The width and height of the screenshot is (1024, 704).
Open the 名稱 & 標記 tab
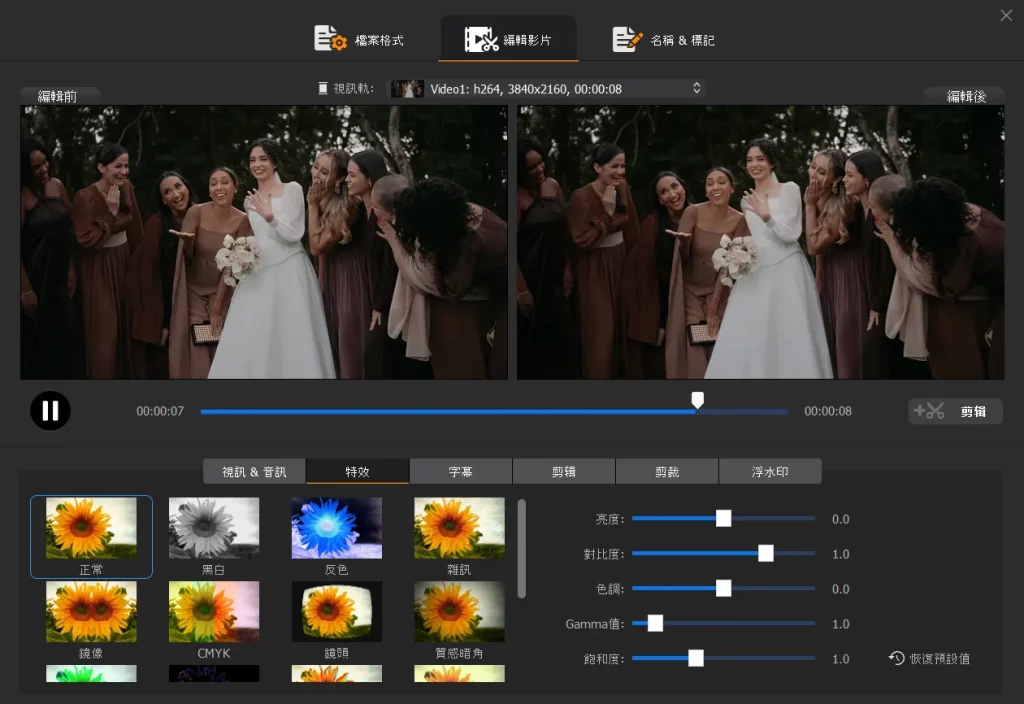coord(663,39)
